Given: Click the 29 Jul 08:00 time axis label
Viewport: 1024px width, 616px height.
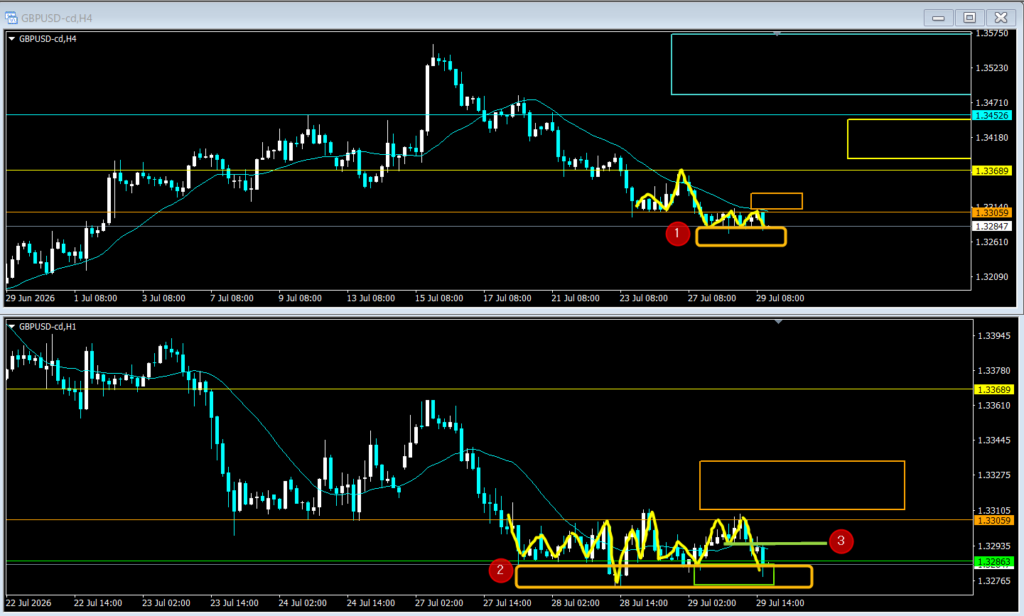Looking at the screenshot, I should (x=780, y=298).
